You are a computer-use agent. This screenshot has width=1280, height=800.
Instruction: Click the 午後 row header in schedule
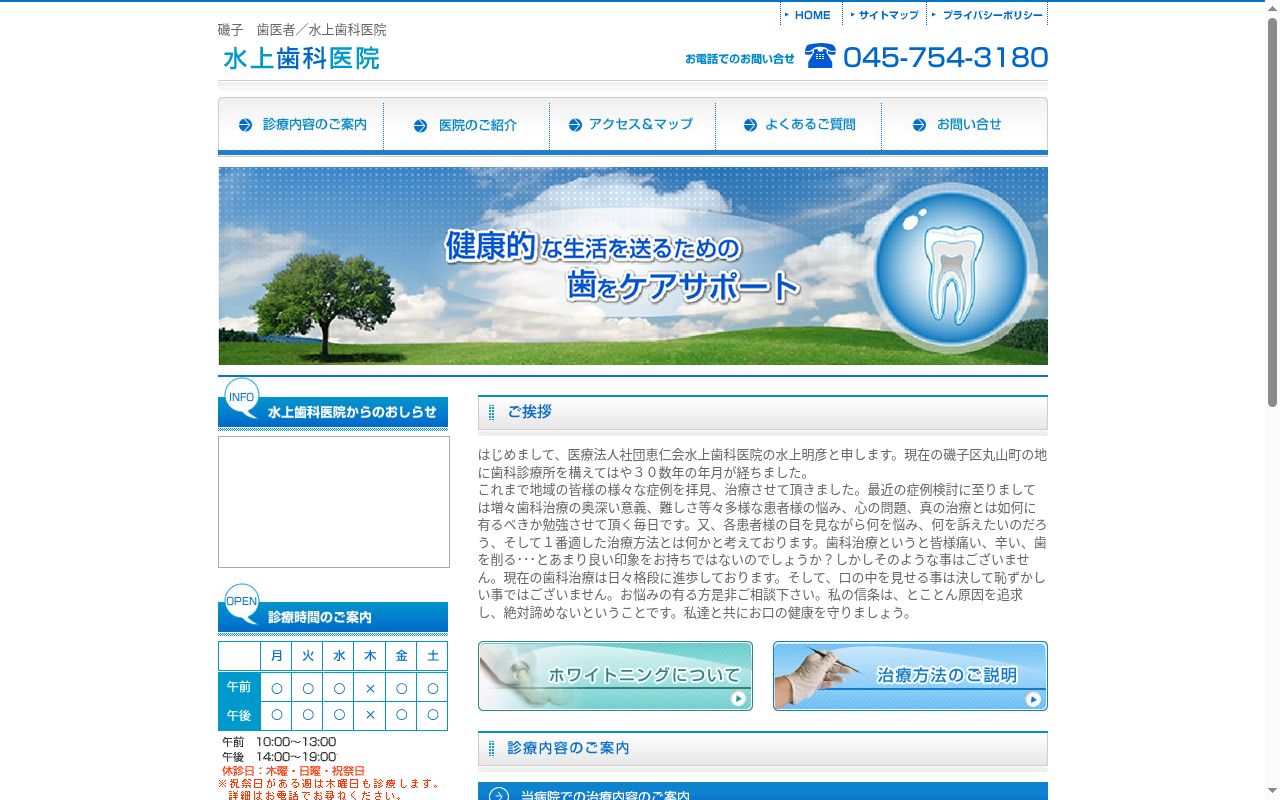(239, 716)
